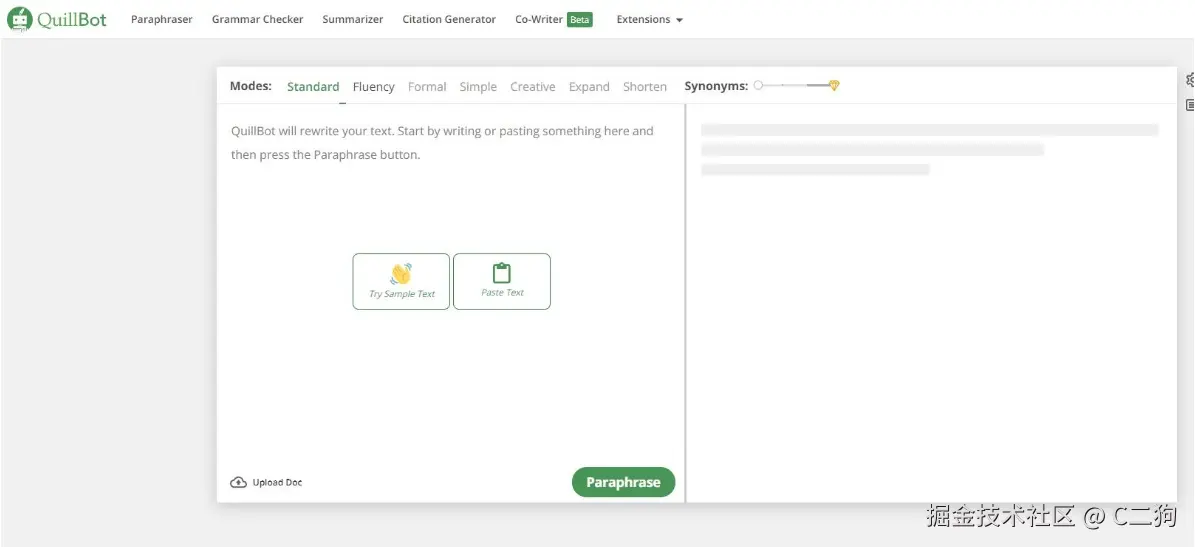Open the settings gear icon at right edge
Screen dimensions: 1195x547
pos(1190,79)
